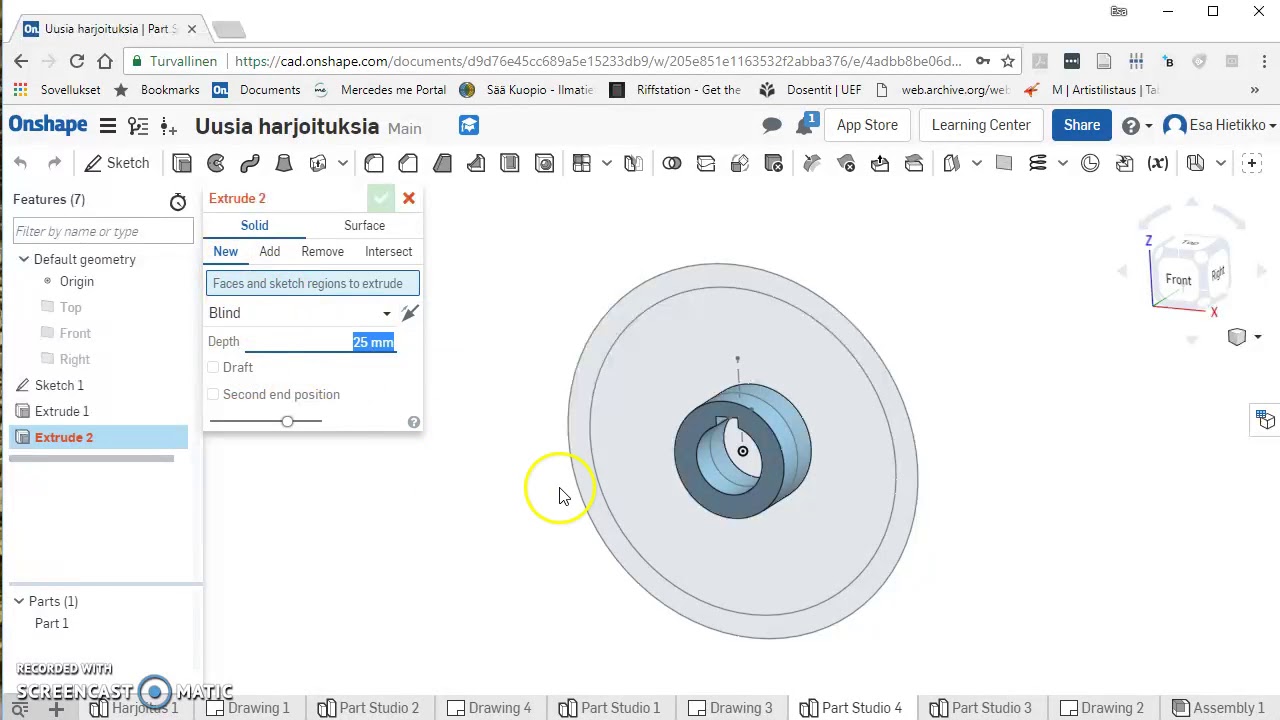Select the Boolean tool
The image size is (1280, 720).
(x=672, y=163)
